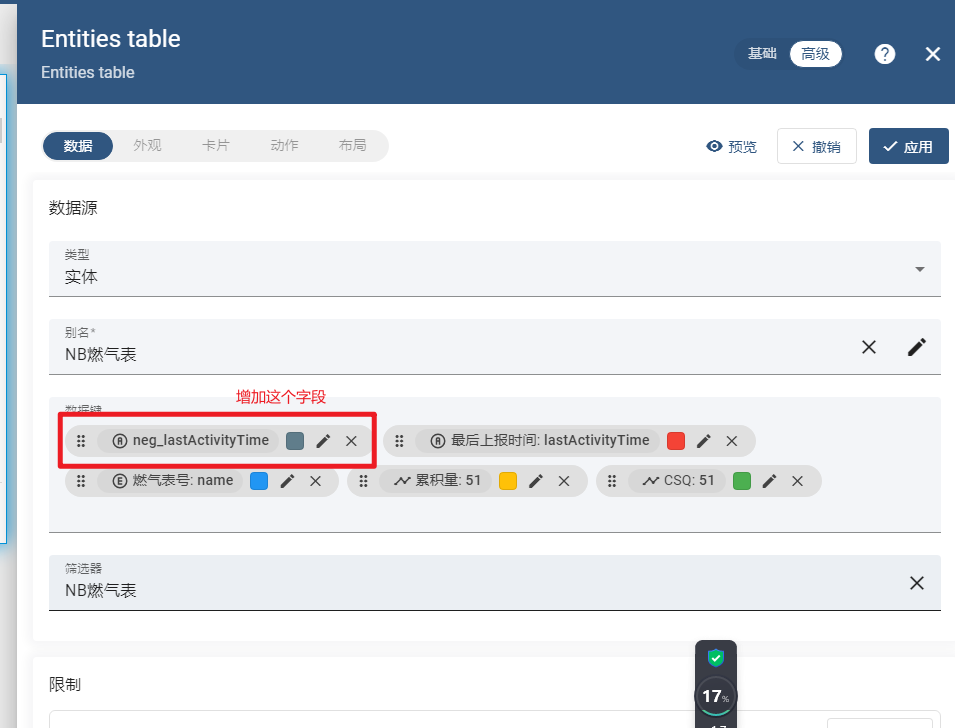Click the 17% circular progress indicator
The image size is (955, 728).
(x=716, y=696)
